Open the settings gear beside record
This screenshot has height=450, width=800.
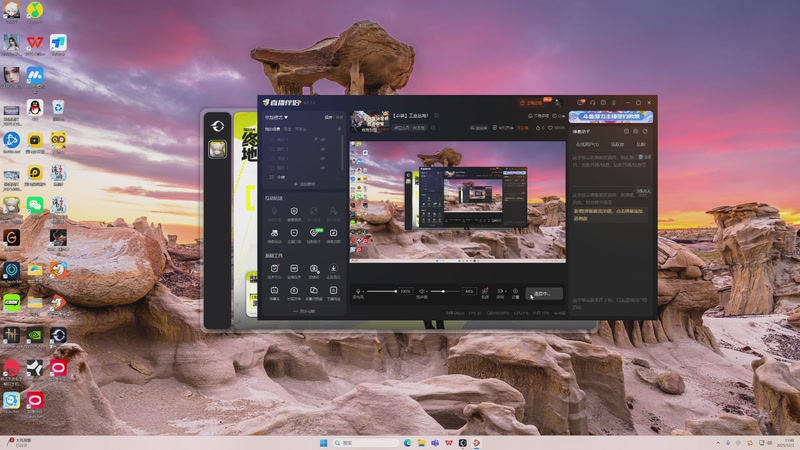[515, 292]
